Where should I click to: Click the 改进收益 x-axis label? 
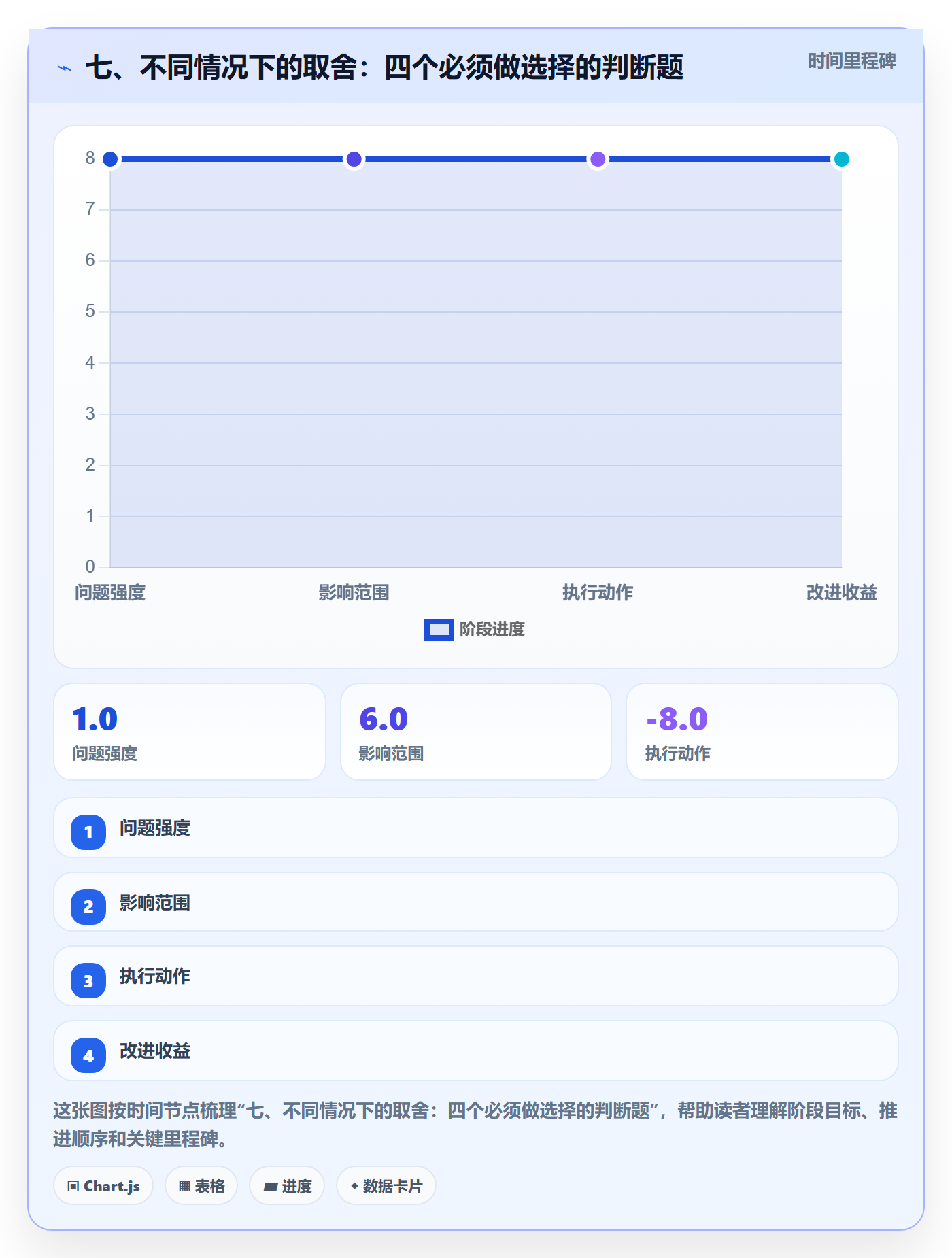[842, 593]
